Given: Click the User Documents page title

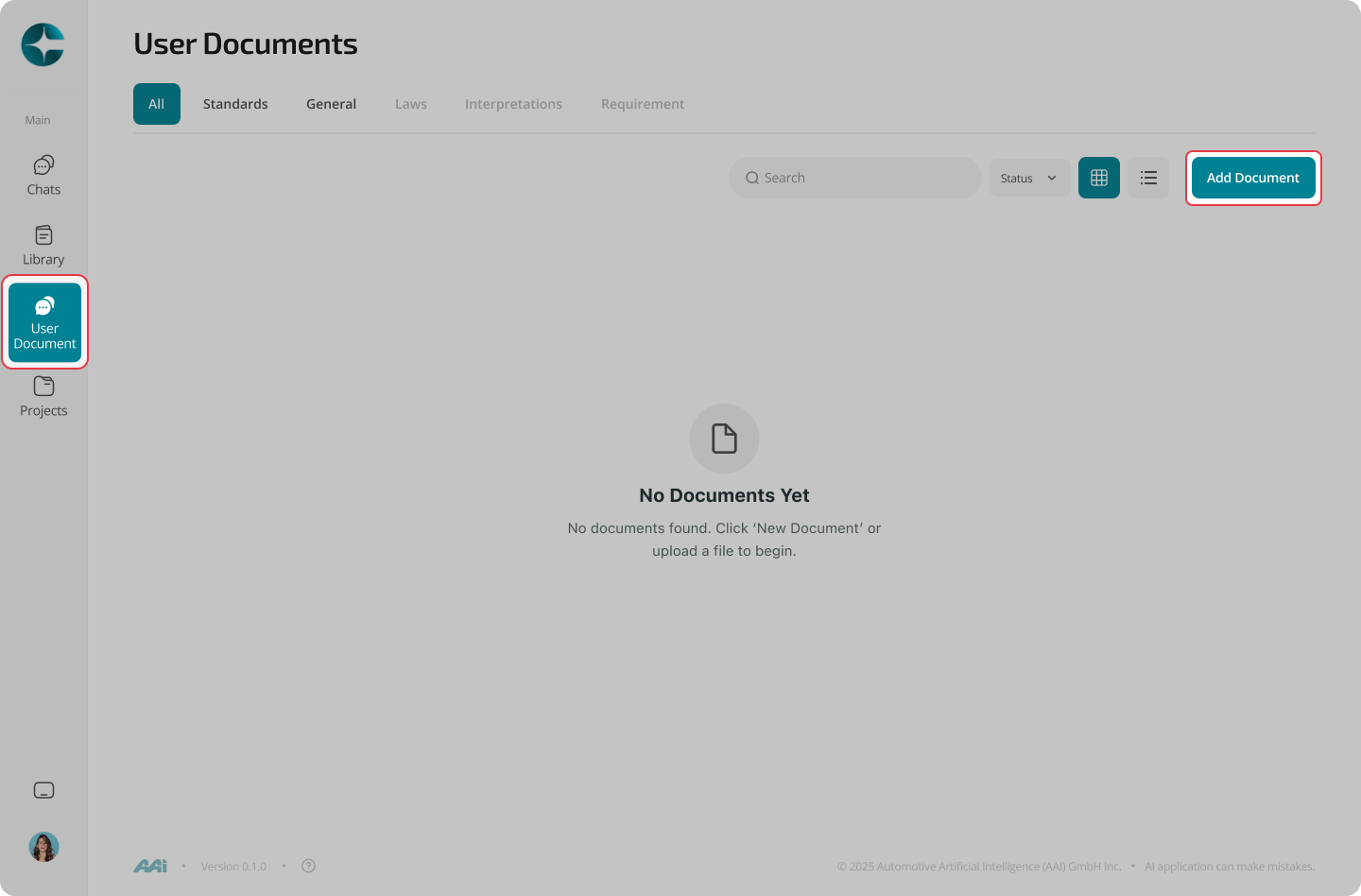Looking at the screenshot, I should coord(246,43).
